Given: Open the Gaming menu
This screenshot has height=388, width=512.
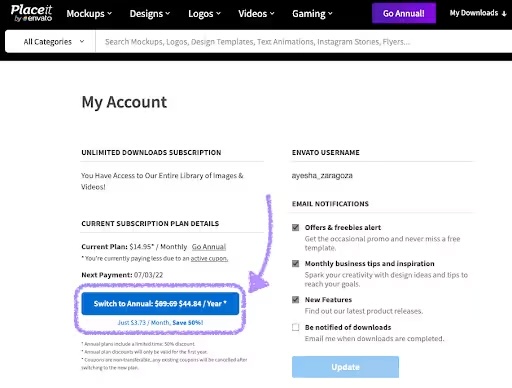Looking at the screenshot, I should (x=312, y=14).
